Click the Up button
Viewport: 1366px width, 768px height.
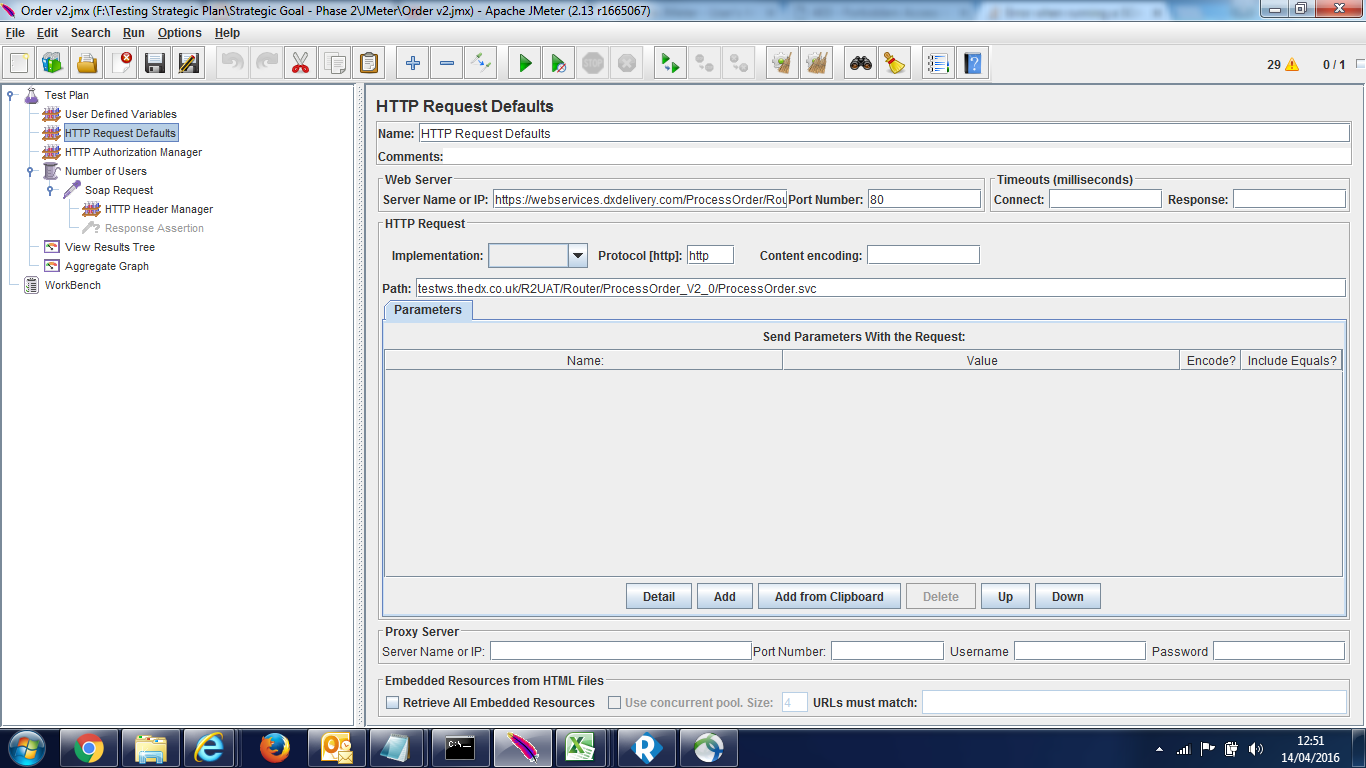[x=1006, y=597]
